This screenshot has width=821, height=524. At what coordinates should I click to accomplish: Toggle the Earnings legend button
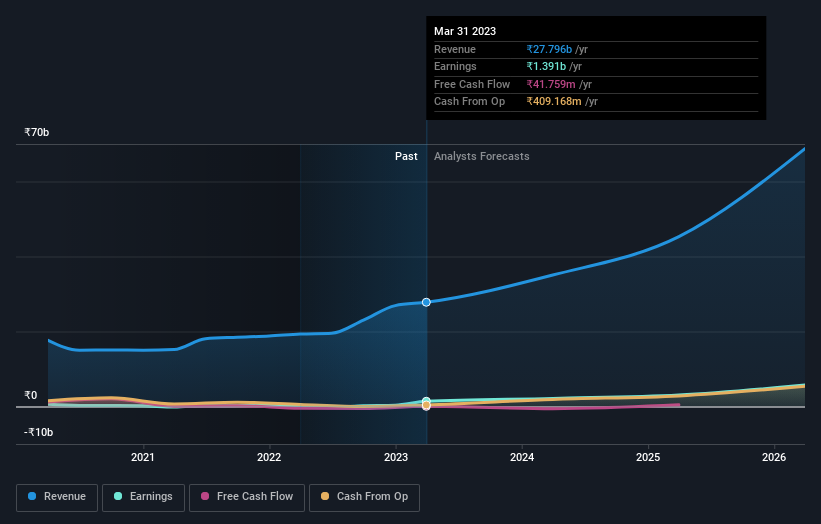coord(143,497)
